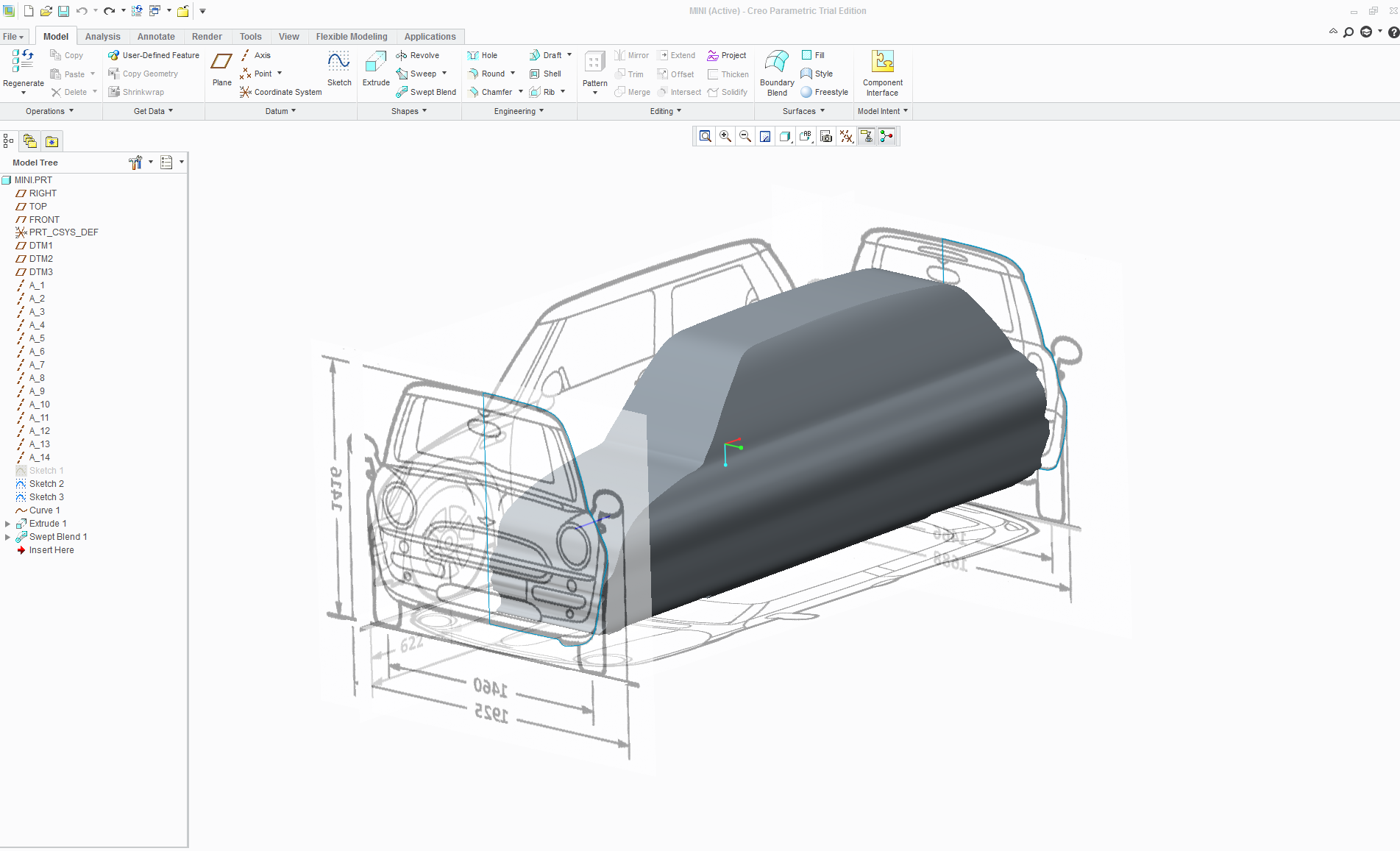
Task: Open the Shapes group dropdown
Action: coord(409,111)
